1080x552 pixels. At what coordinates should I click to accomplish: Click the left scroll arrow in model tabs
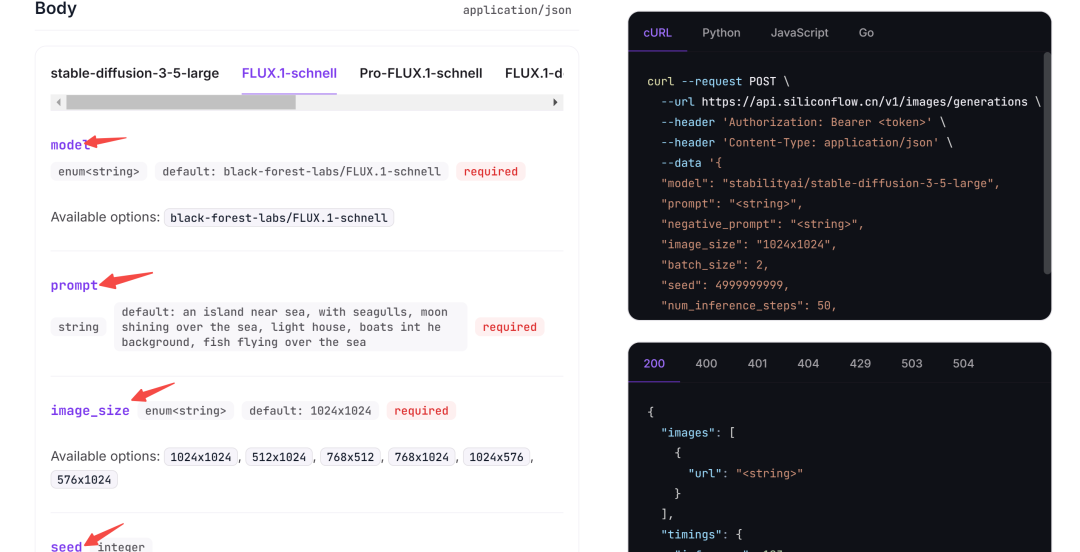[59, 102]
